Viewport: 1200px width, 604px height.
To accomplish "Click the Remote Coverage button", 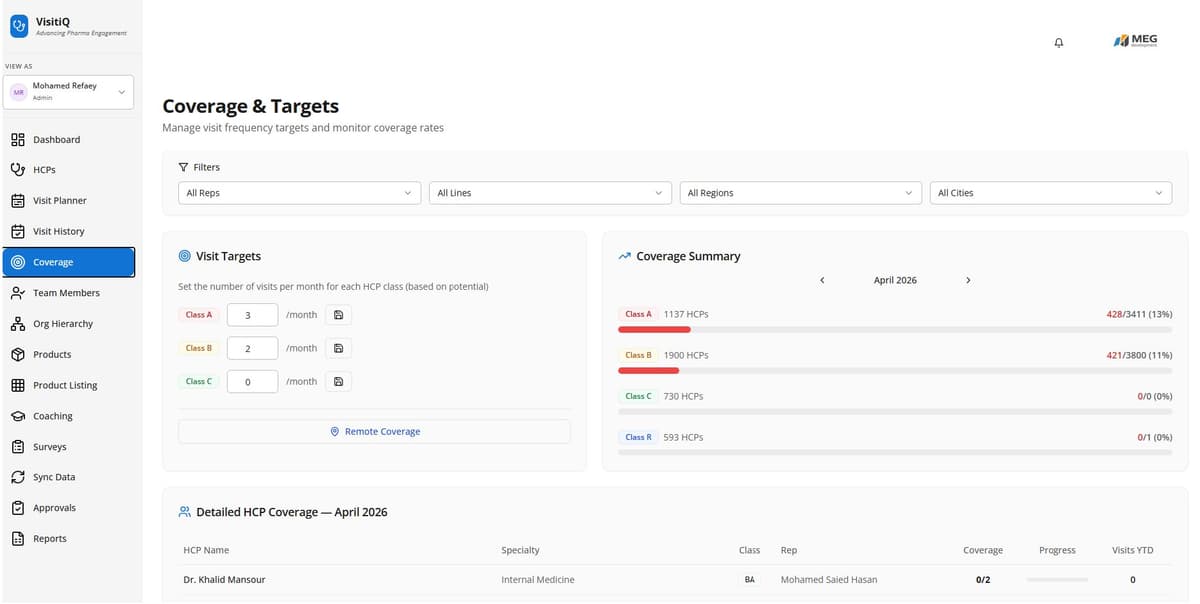I will click(374, 432).
